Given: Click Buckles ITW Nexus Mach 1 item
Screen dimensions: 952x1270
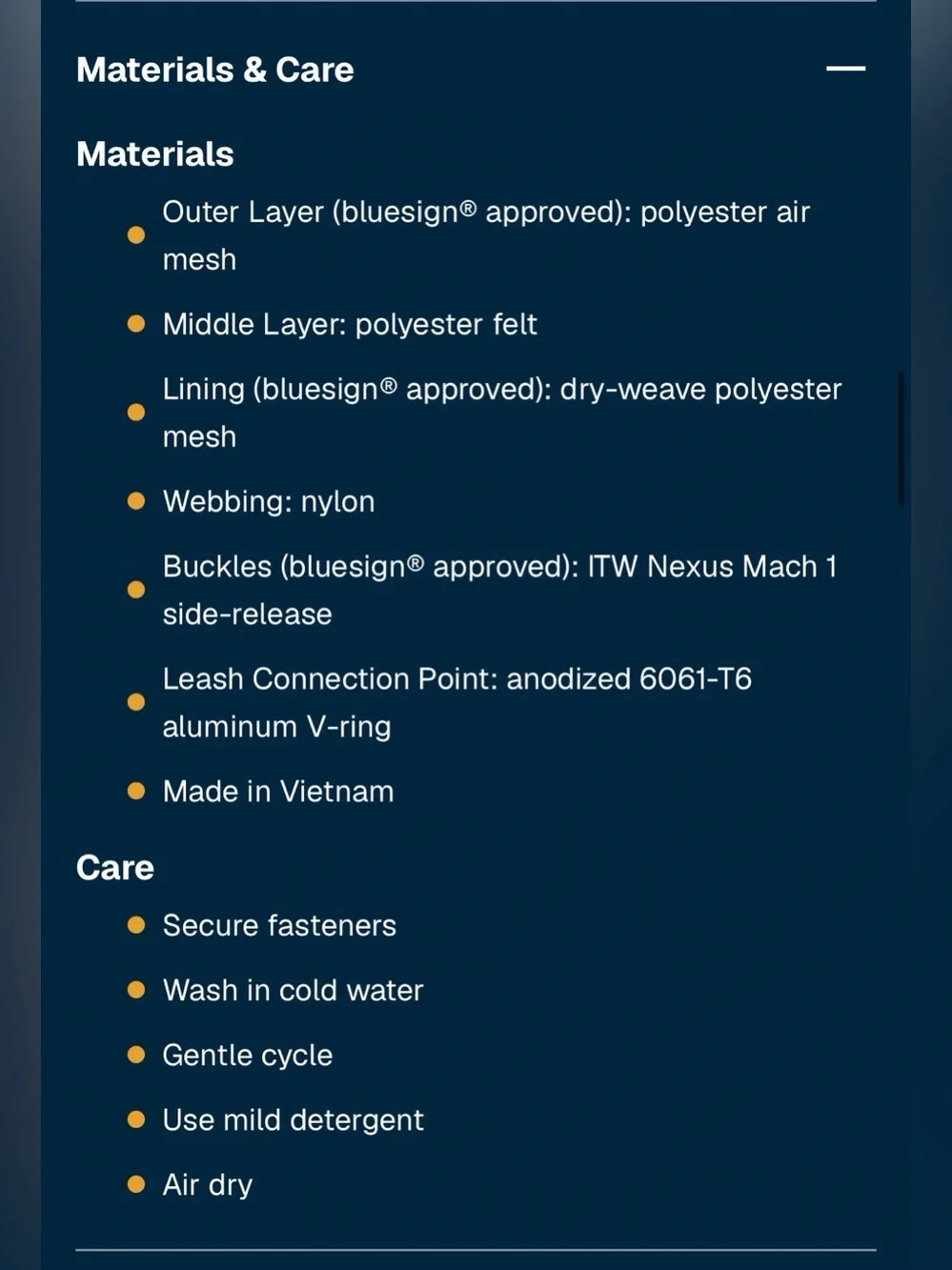Looking at the screenshot, I should point(499,590).
